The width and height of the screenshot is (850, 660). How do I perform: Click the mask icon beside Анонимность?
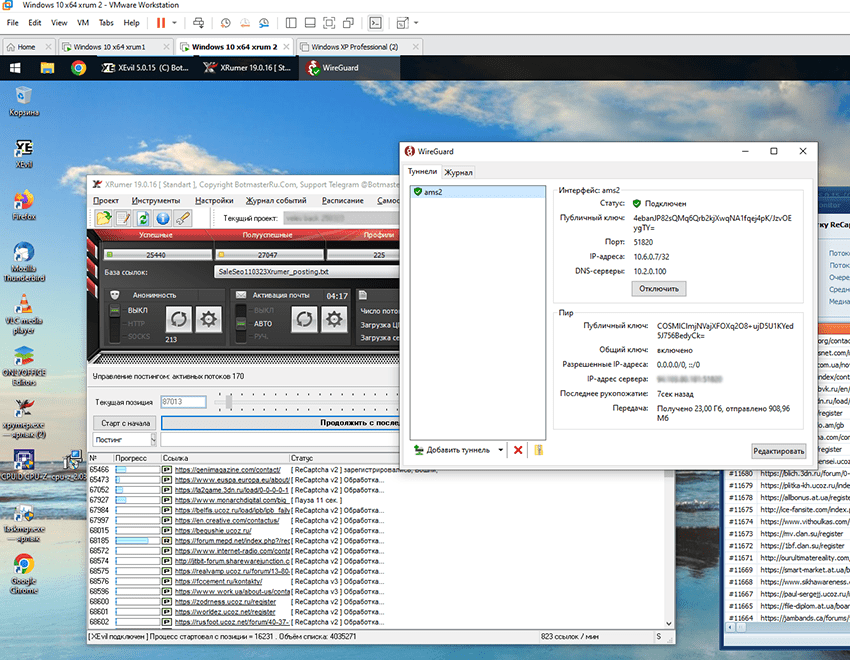(114, 295)
